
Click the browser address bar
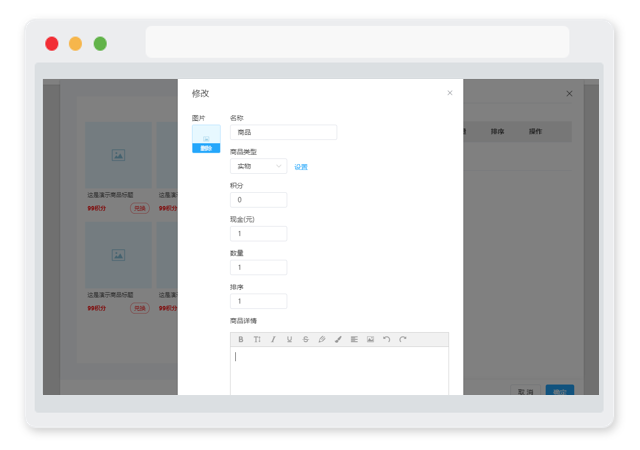click(357, 42)
